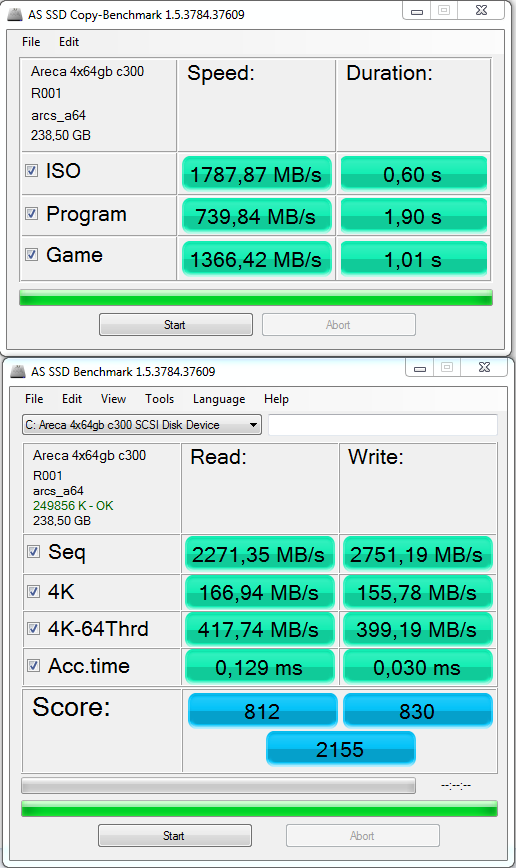Click the arcs_a64 driver label in Benchmark window

pyautogui.click(x=58, y=491)
